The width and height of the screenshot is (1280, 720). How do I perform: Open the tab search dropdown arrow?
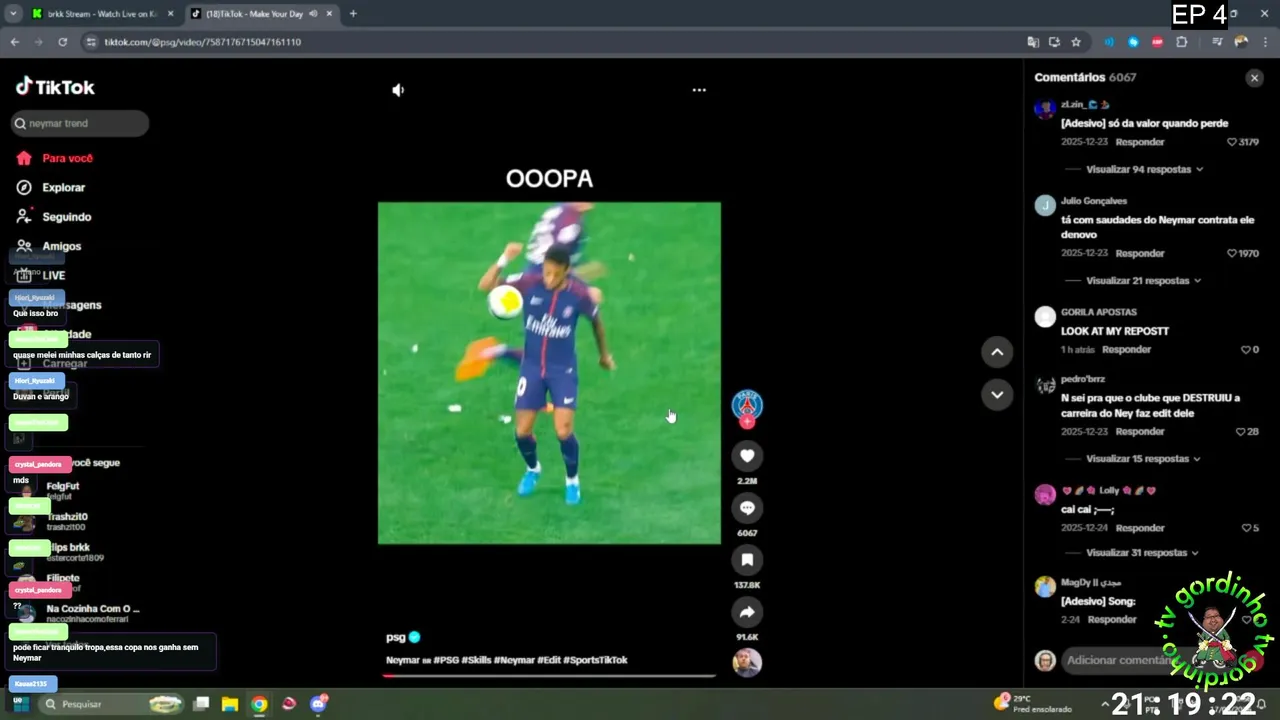pos(13,14)
